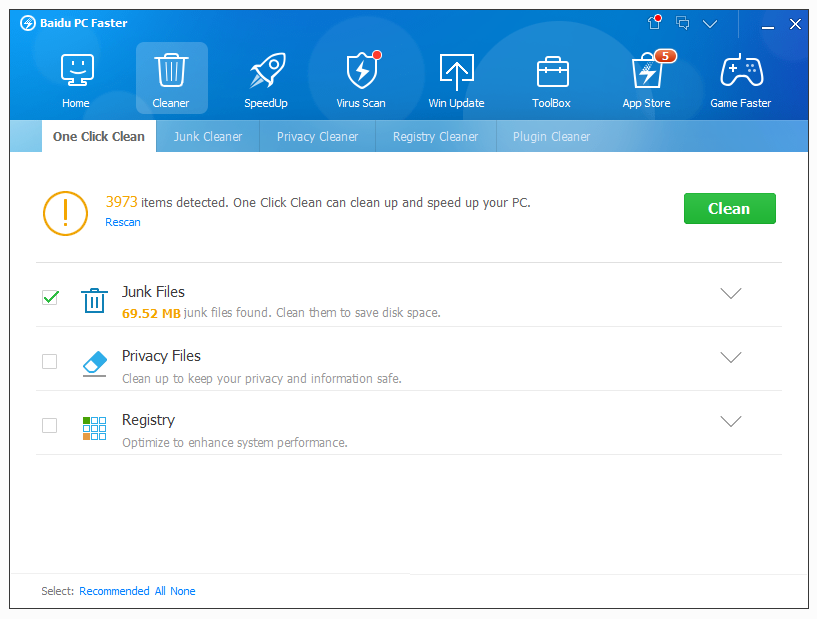Open the App Store bag icon

647,70
